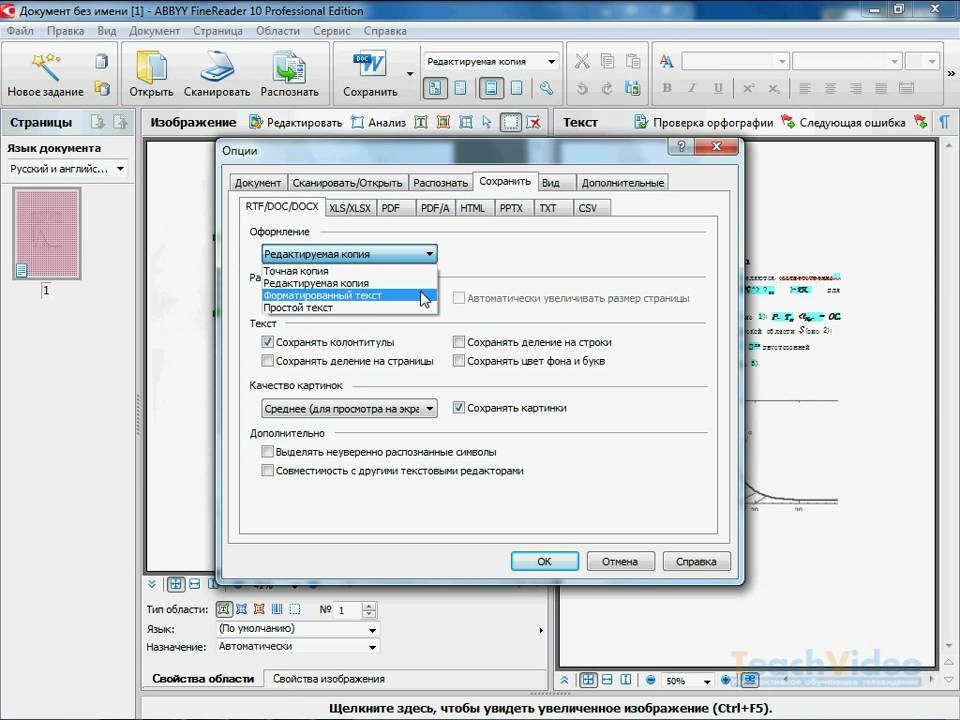This screenshot has height=720, width=960.
Task: Click the Next error (Следующая ошибка) icon
Action: [787, 122]
